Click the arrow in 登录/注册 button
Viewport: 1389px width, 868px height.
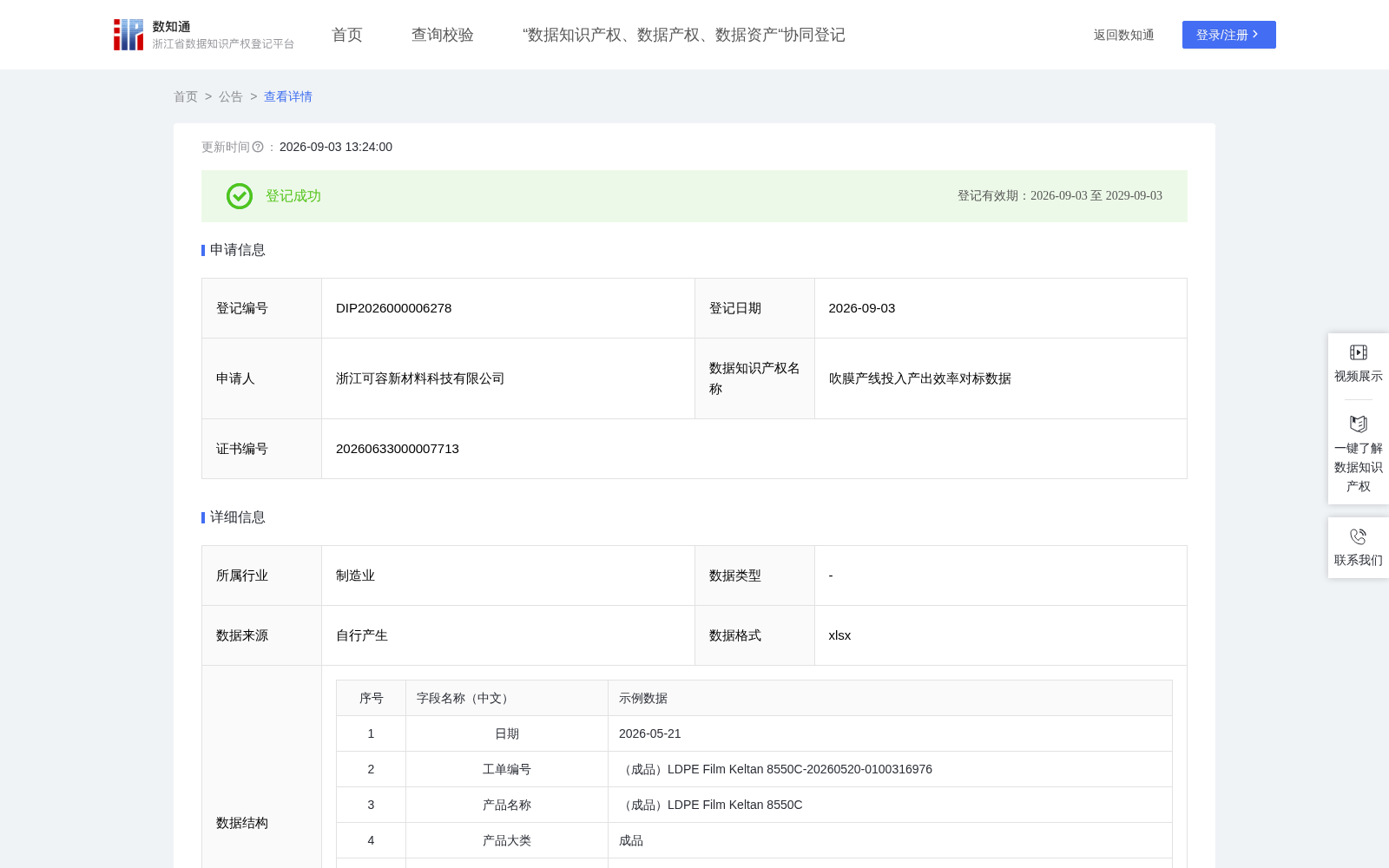pos(1255,35)
